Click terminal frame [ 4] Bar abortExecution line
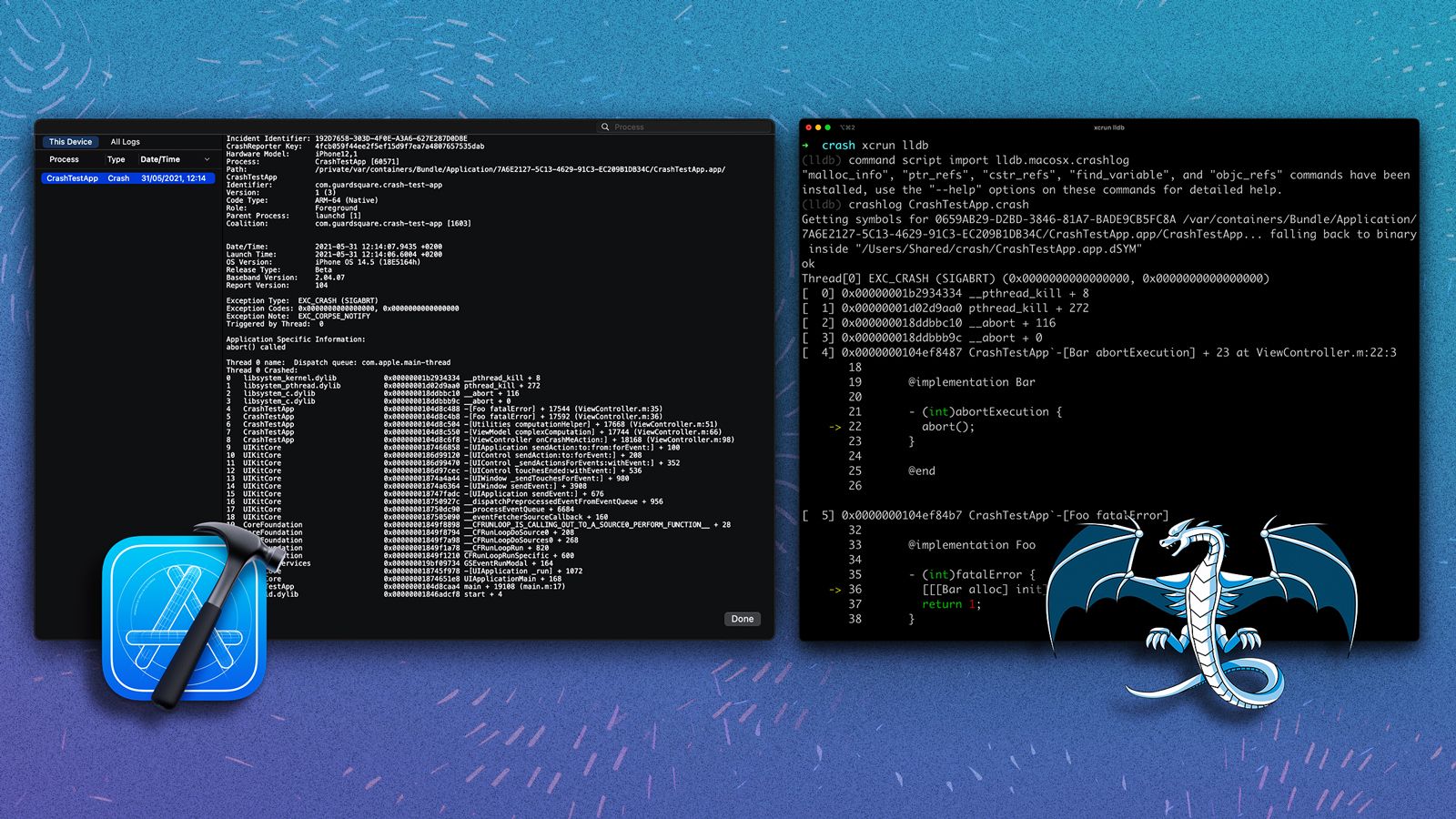This screenshot has width=1456, height=819. (1099, 352)
